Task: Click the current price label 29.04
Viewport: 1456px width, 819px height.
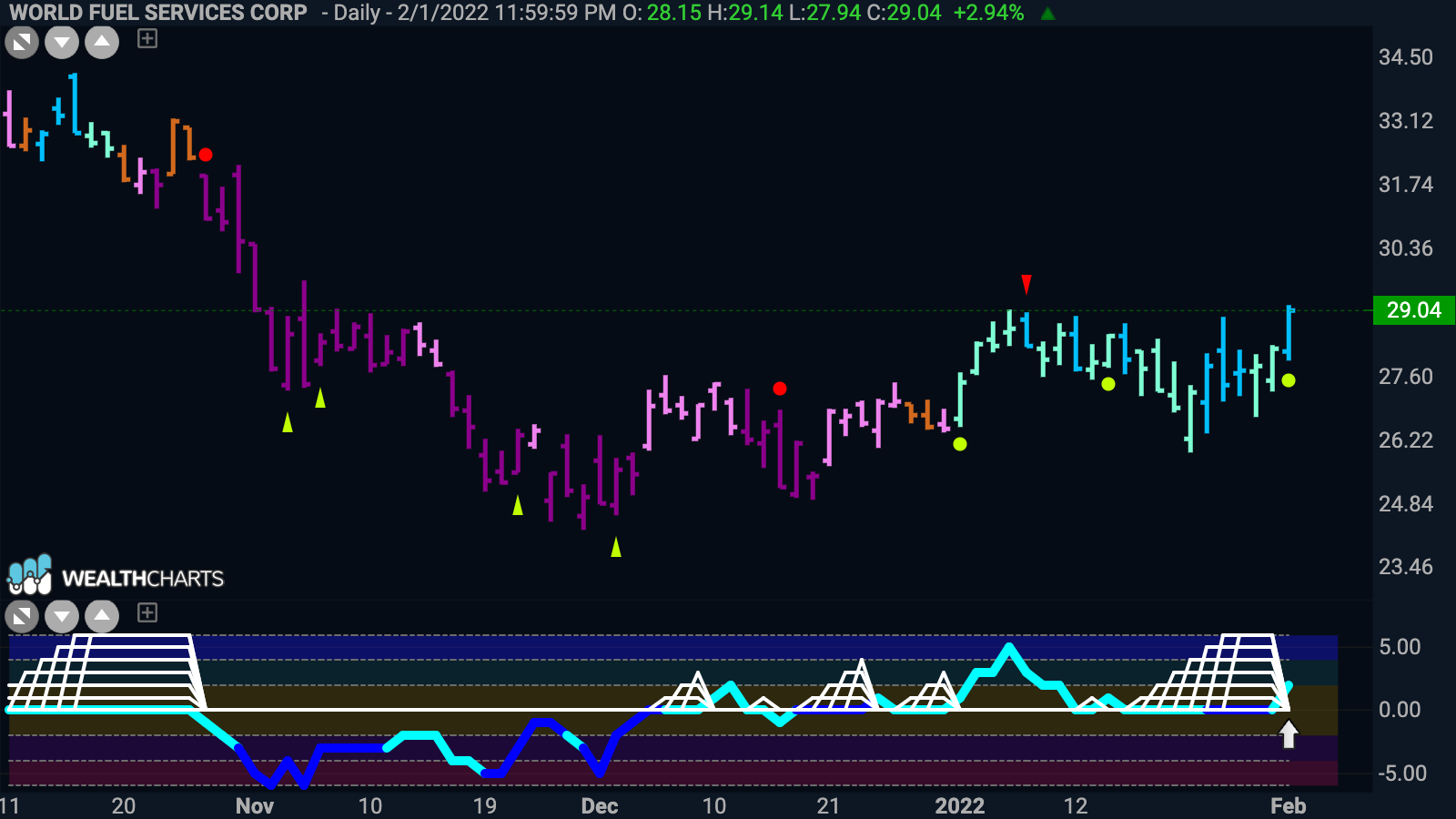Action: pyautogui.click(x=1414, y=310)
